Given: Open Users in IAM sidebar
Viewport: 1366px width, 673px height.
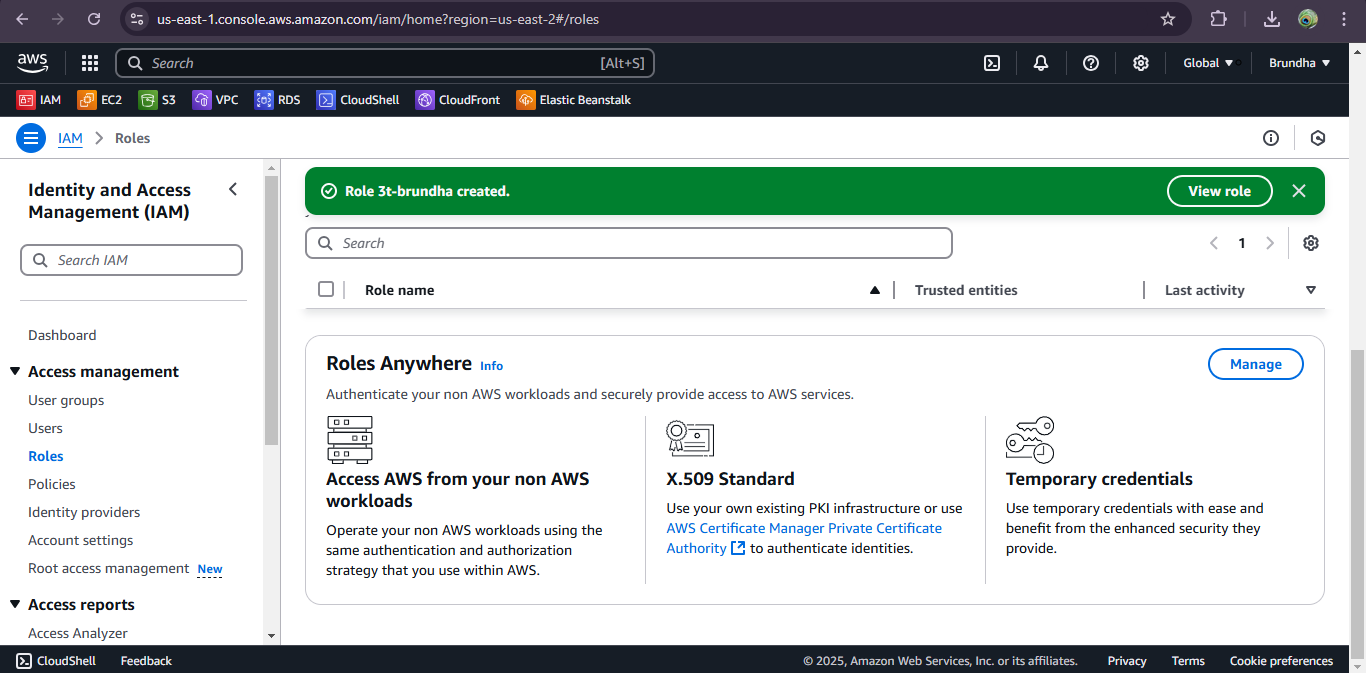Looking at the screenshot, I should pos(45,428).
